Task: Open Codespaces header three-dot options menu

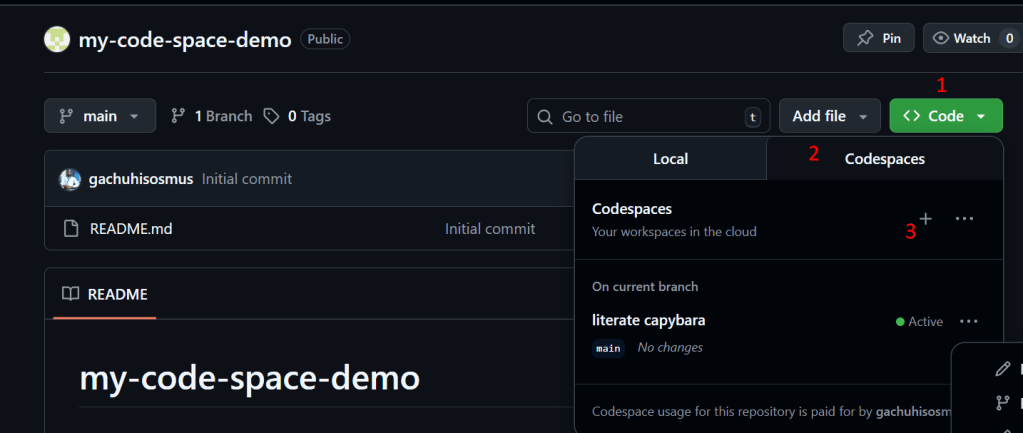Action: 964,218
